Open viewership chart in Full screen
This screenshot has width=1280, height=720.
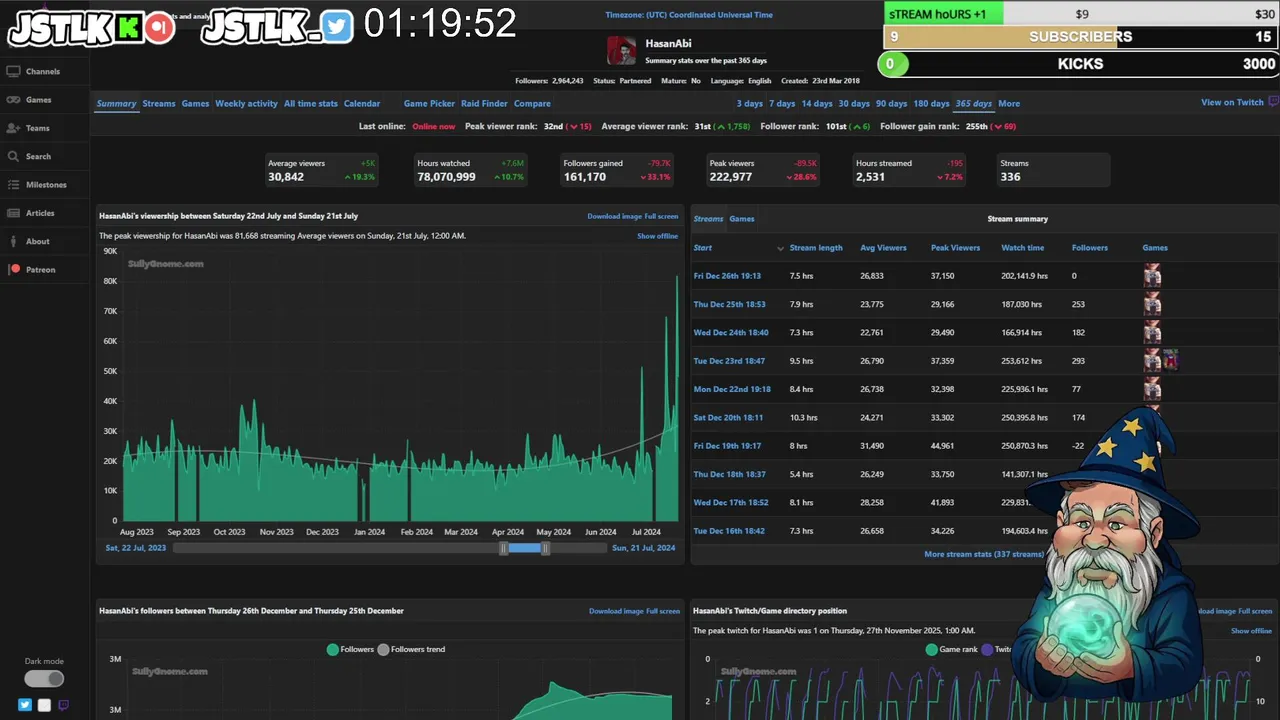pyautogui.click(x=662, y=216)
